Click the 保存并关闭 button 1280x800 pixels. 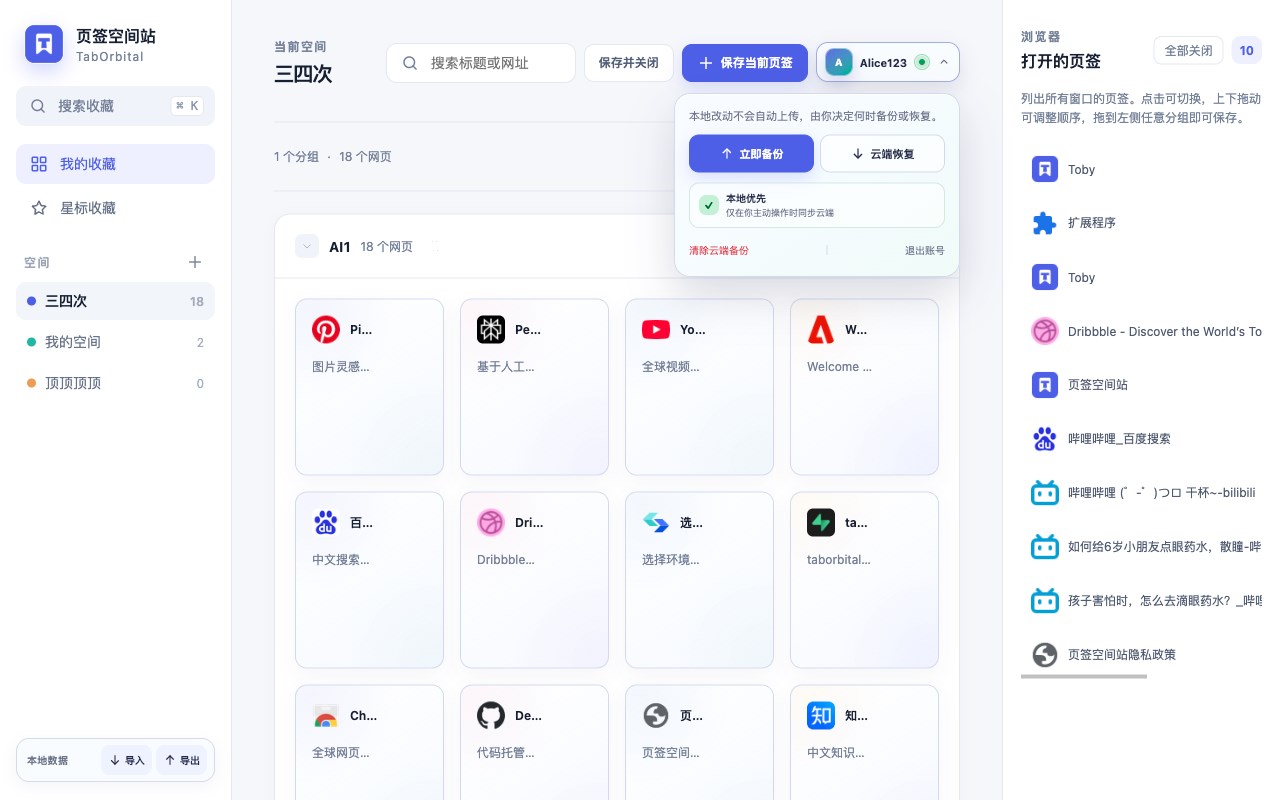pyautogui.click(x=629, y=63)
